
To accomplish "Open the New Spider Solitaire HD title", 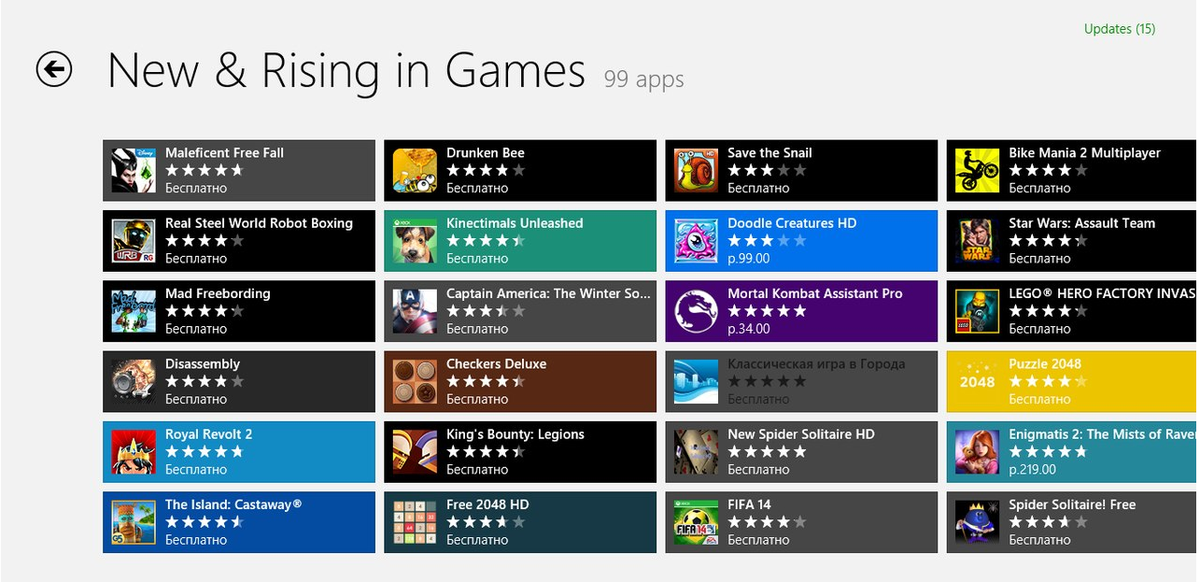I will pos(801,434).
